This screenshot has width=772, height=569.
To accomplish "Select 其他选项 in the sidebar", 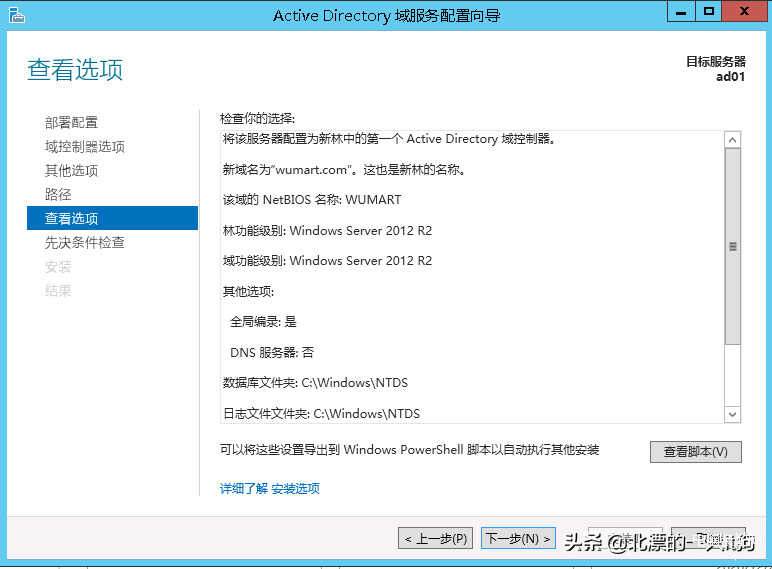I will [x=71, y=171].
